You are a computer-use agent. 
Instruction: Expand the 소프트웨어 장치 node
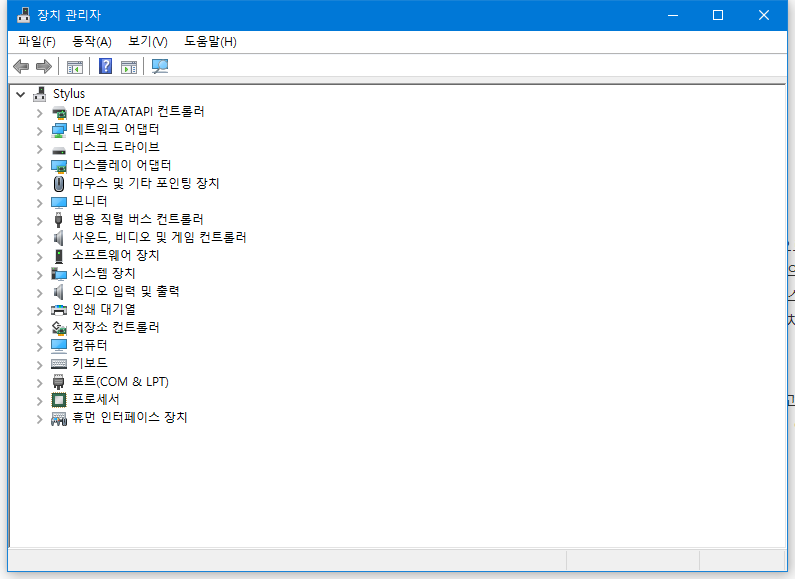click(x=40, y=257)
